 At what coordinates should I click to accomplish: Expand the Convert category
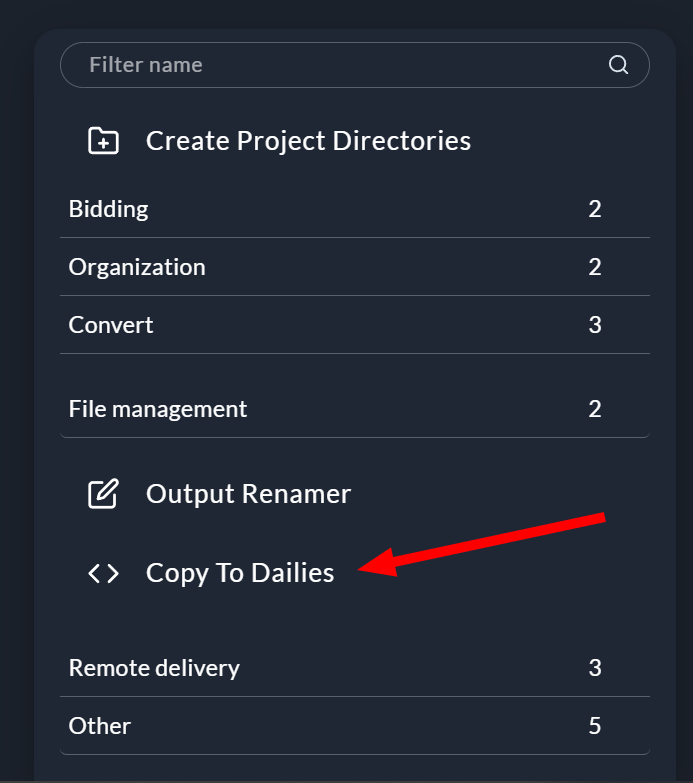point(111,325)
